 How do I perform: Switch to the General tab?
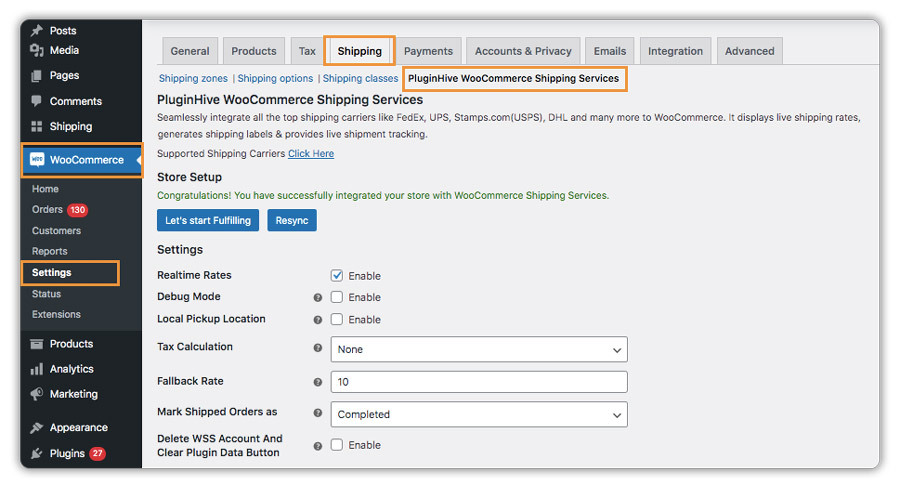[190, 51]
